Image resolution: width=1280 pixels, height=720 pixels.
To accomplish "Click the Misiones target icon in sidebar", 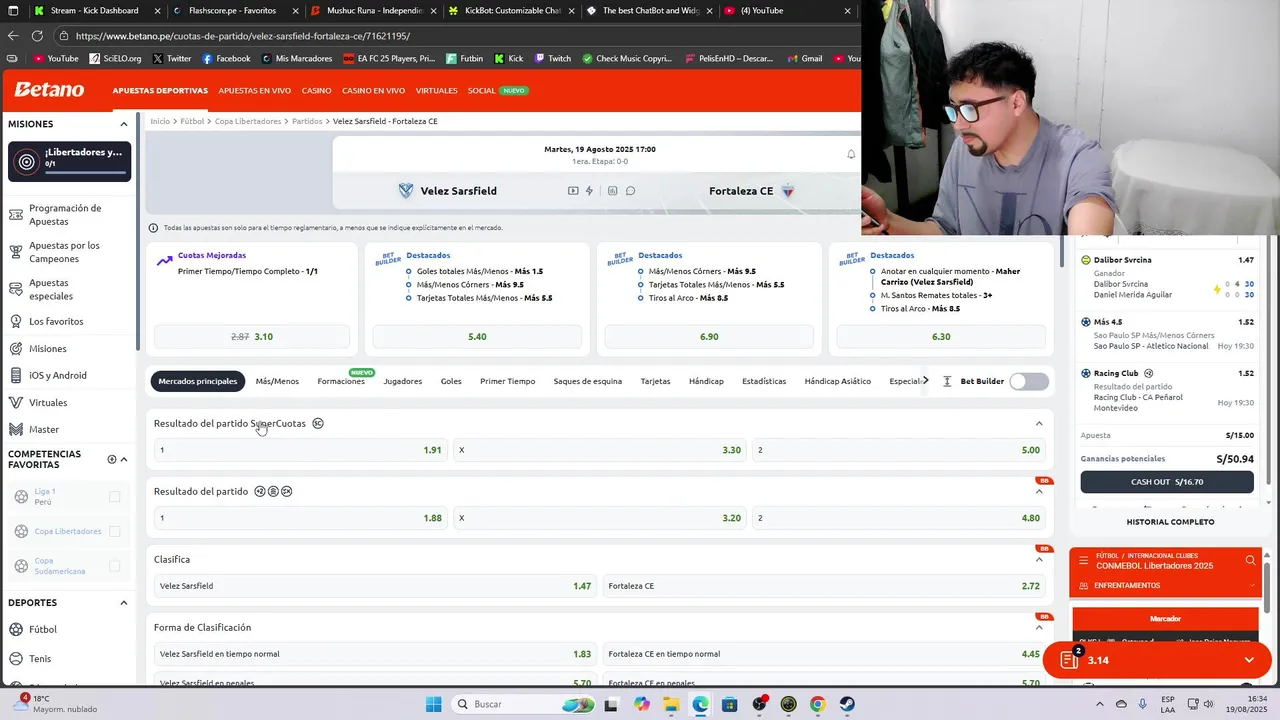I will pyautogui.click(x=16, y=349).
